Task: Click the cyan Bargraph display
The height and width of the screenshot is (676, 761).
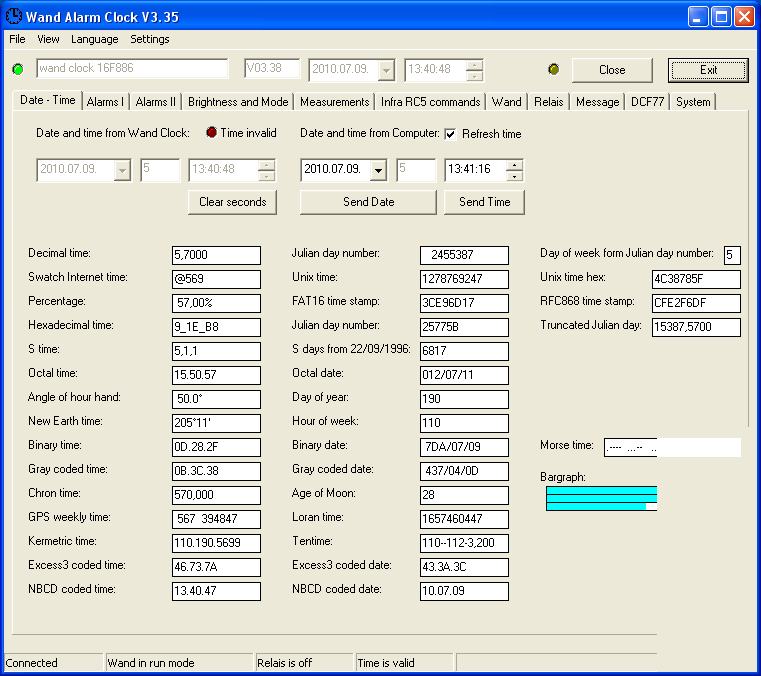Action: 601,498
